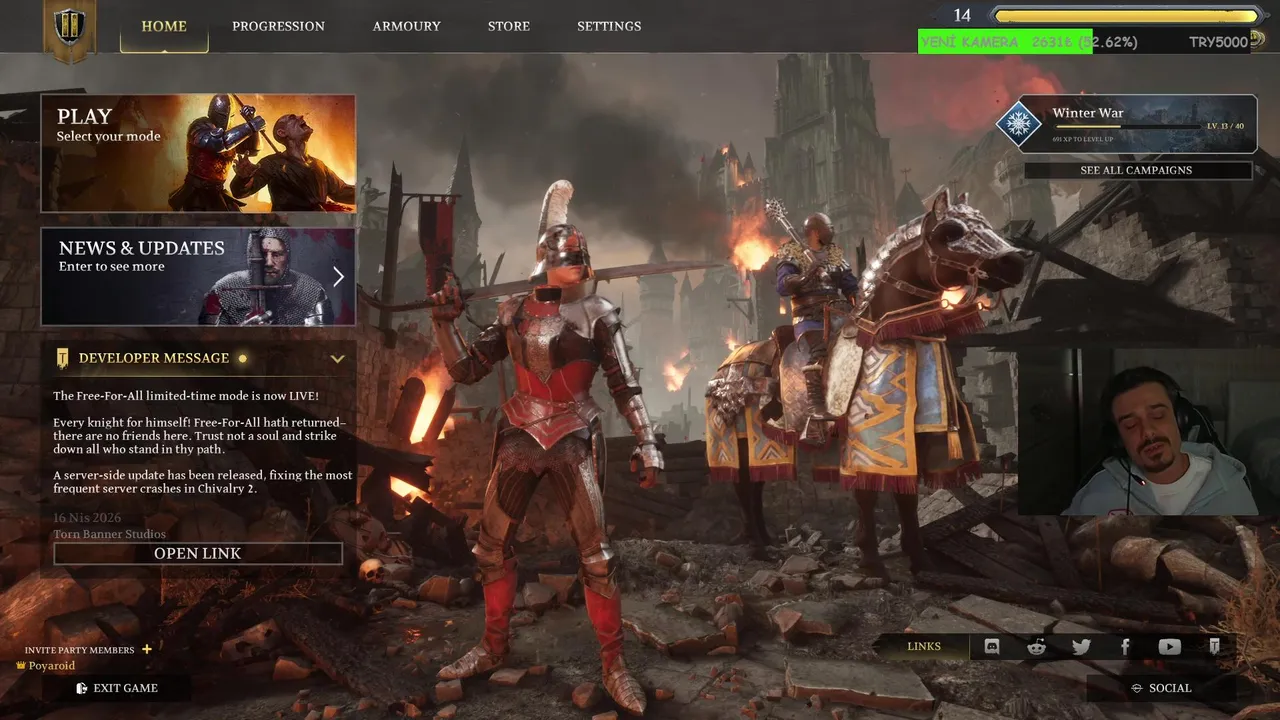
Task: Open the Armoury tab
Action: (x=406, y=26)
